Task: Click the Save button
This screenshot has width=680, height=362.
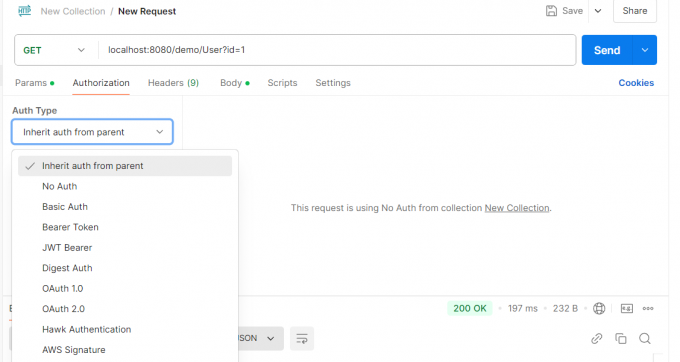Action: point(564,11)
